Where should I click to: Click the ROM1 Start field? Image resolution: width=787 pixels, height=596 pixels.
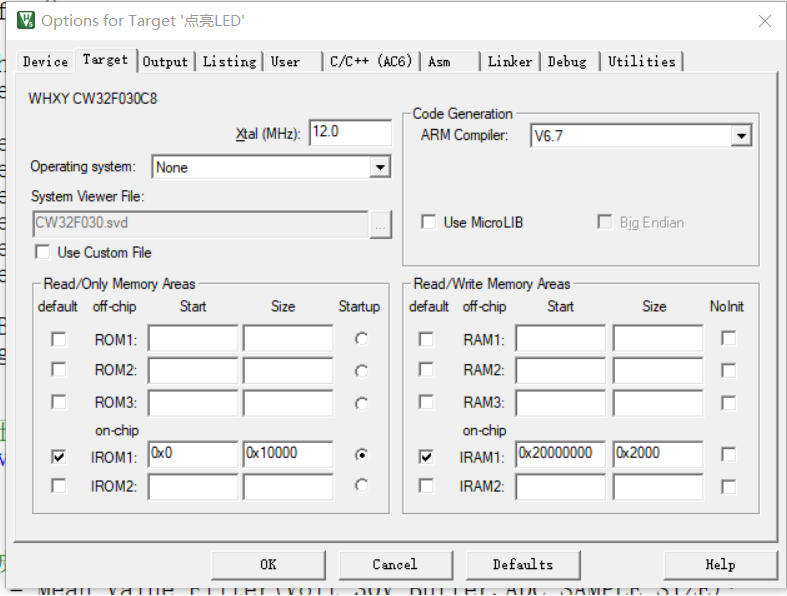click(x=193, y=338)
